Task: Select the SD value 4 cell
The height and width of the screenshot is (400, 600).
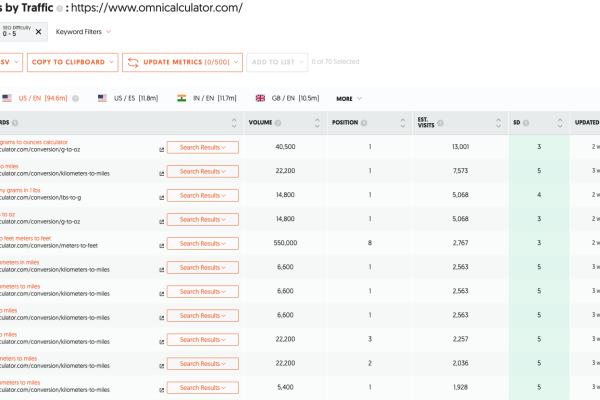Action: [x=539, y=195]
